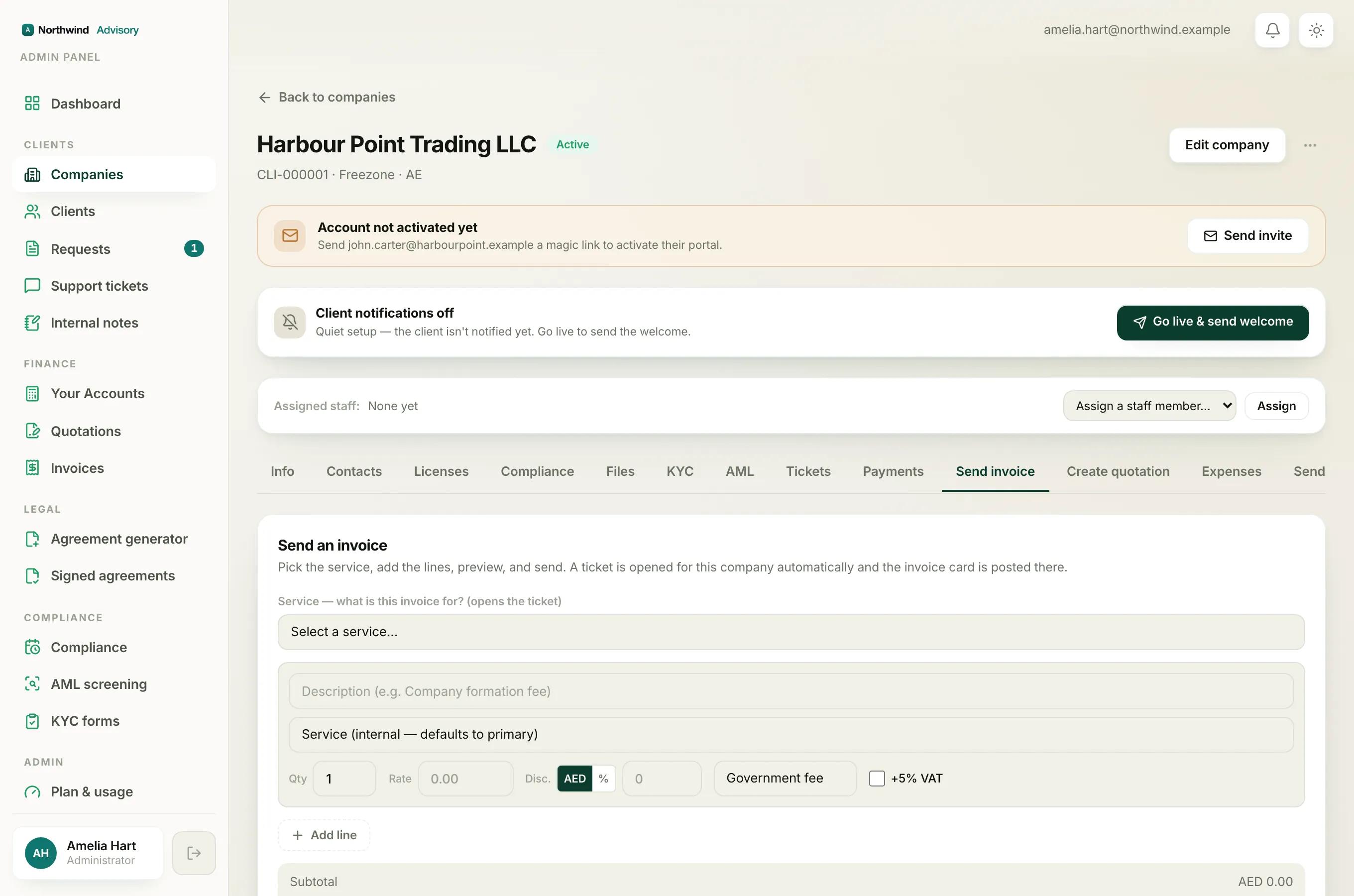Click Go live & send welcome
Screen dimensions: 1354x896
click(1212, 322)
